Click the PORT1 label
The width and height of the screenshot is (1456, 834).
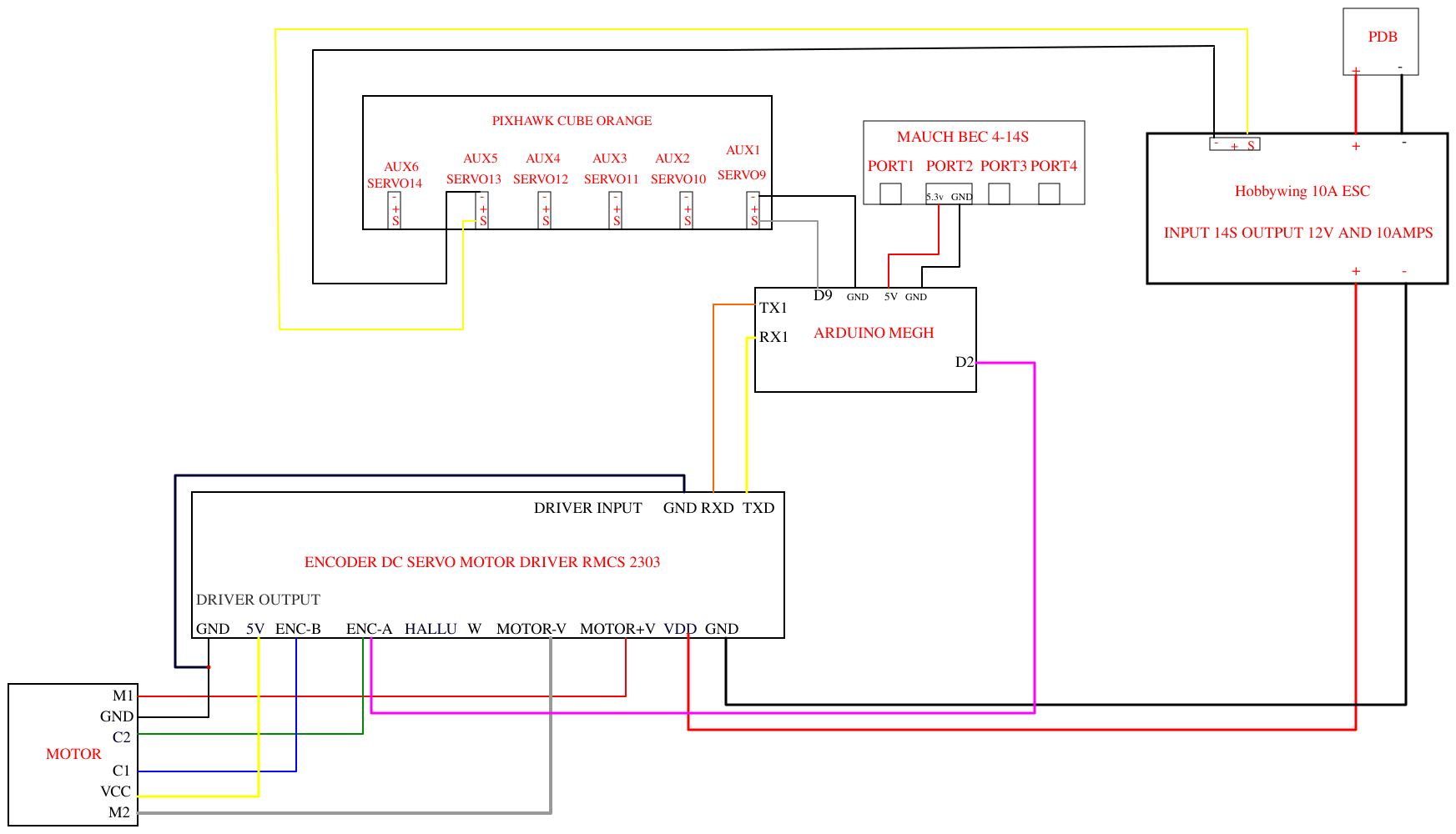tap(891, 166)
